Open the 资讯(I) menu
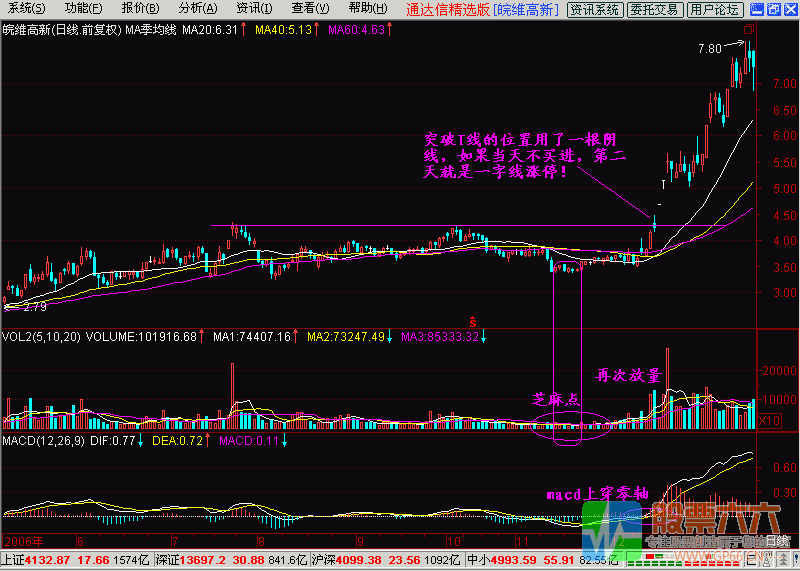This screenshot has width=800, height=571. pyautogui.click(x=254, y=9)
